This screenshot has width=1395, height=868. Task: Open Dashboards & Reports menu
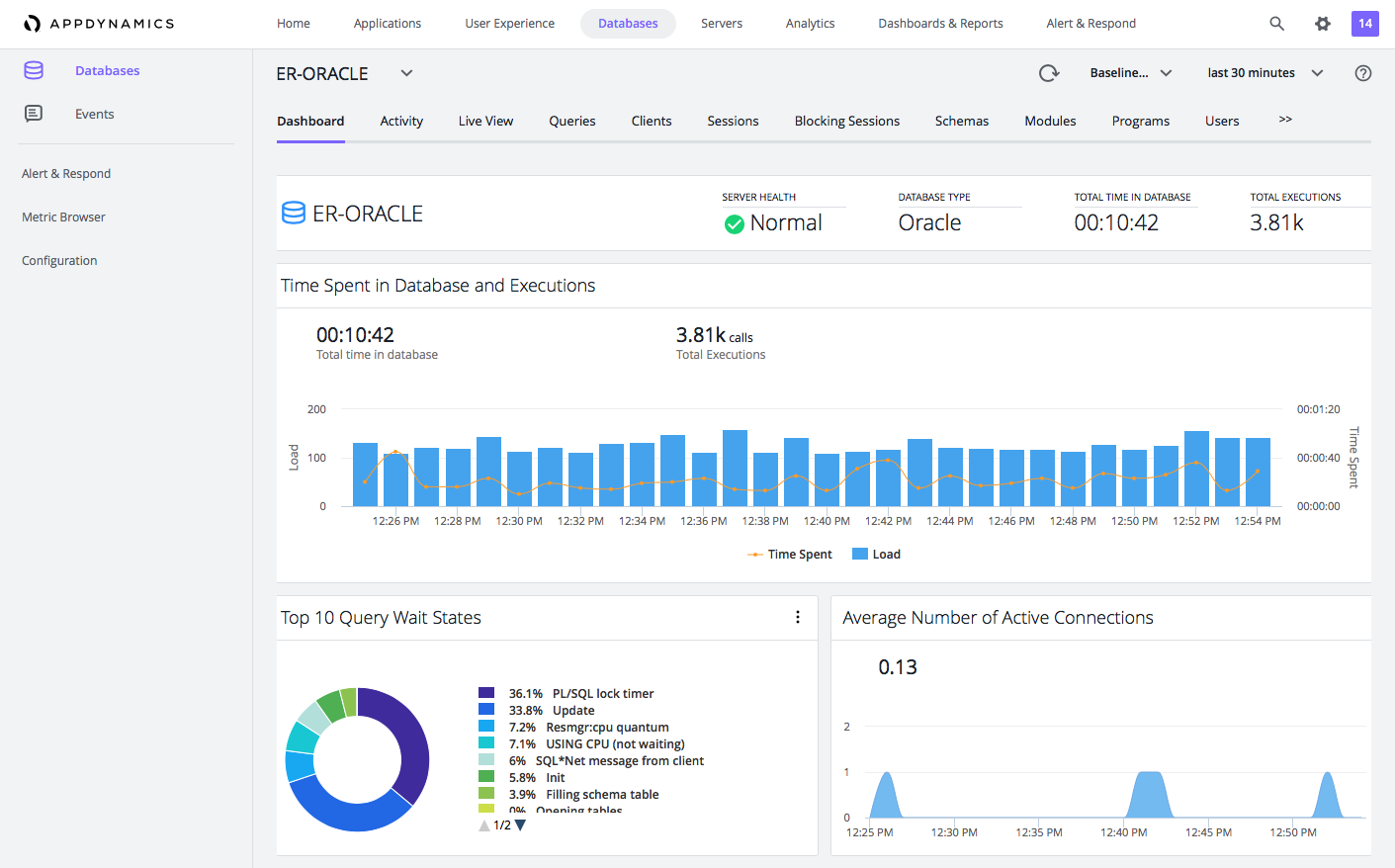940,24
